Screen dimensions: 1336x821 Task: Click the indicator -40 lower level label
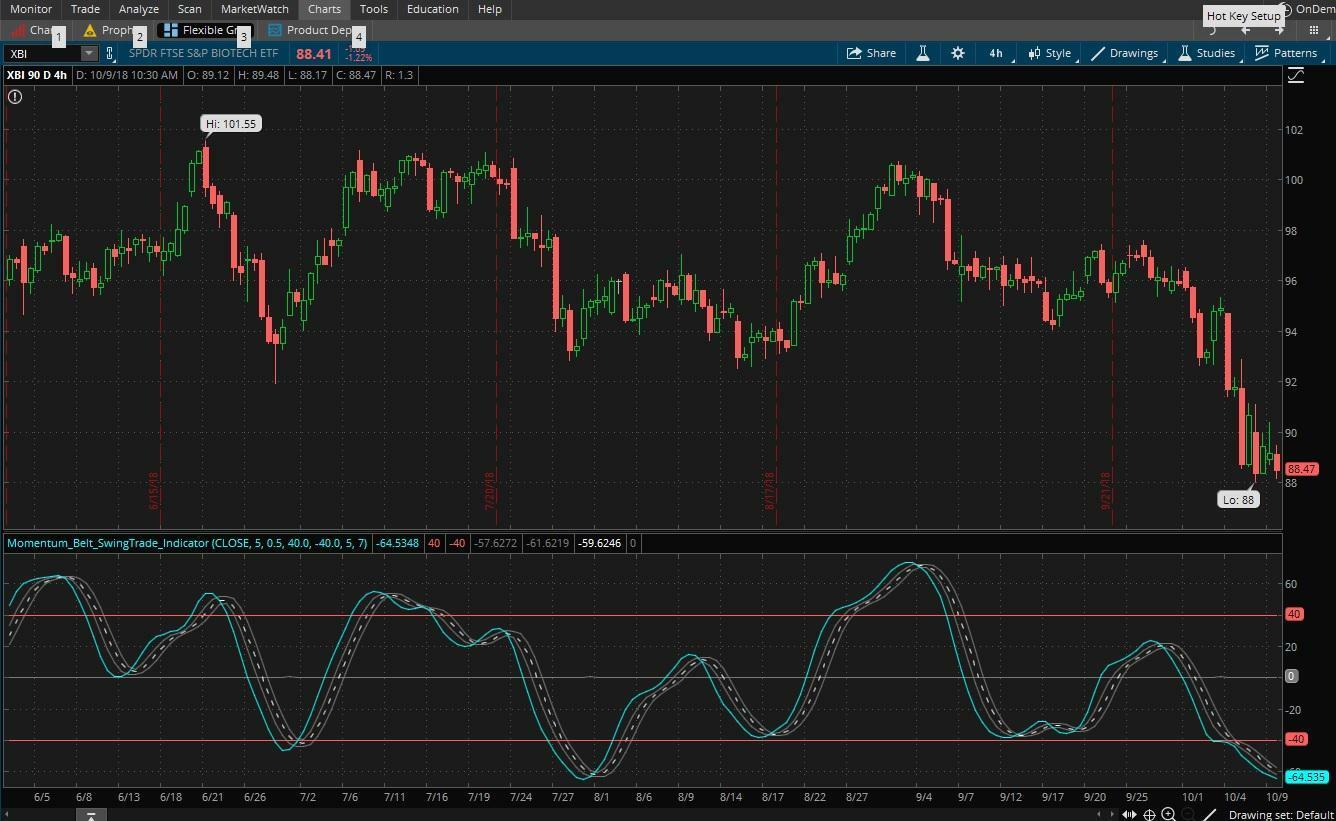click(1296, 739)
